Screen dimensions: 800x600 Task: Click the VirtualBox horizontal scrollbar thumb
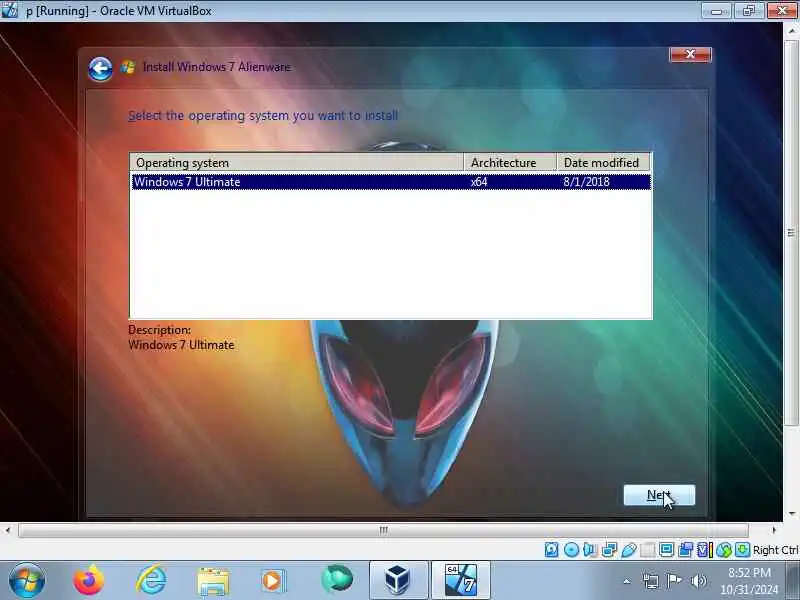[x=383, y=530]
